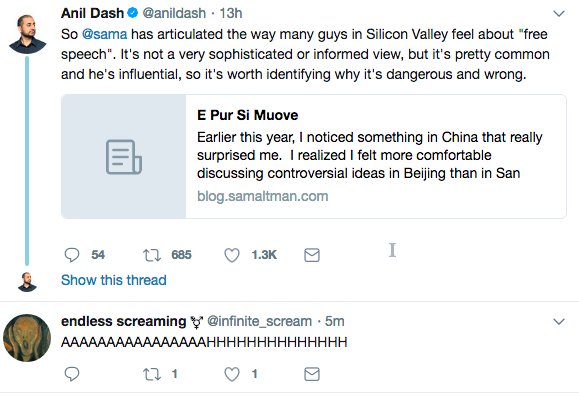Screen dimensions: 579x396
Task: Open Anil Dash's profile picture
Action: click(x=27, y=34)
